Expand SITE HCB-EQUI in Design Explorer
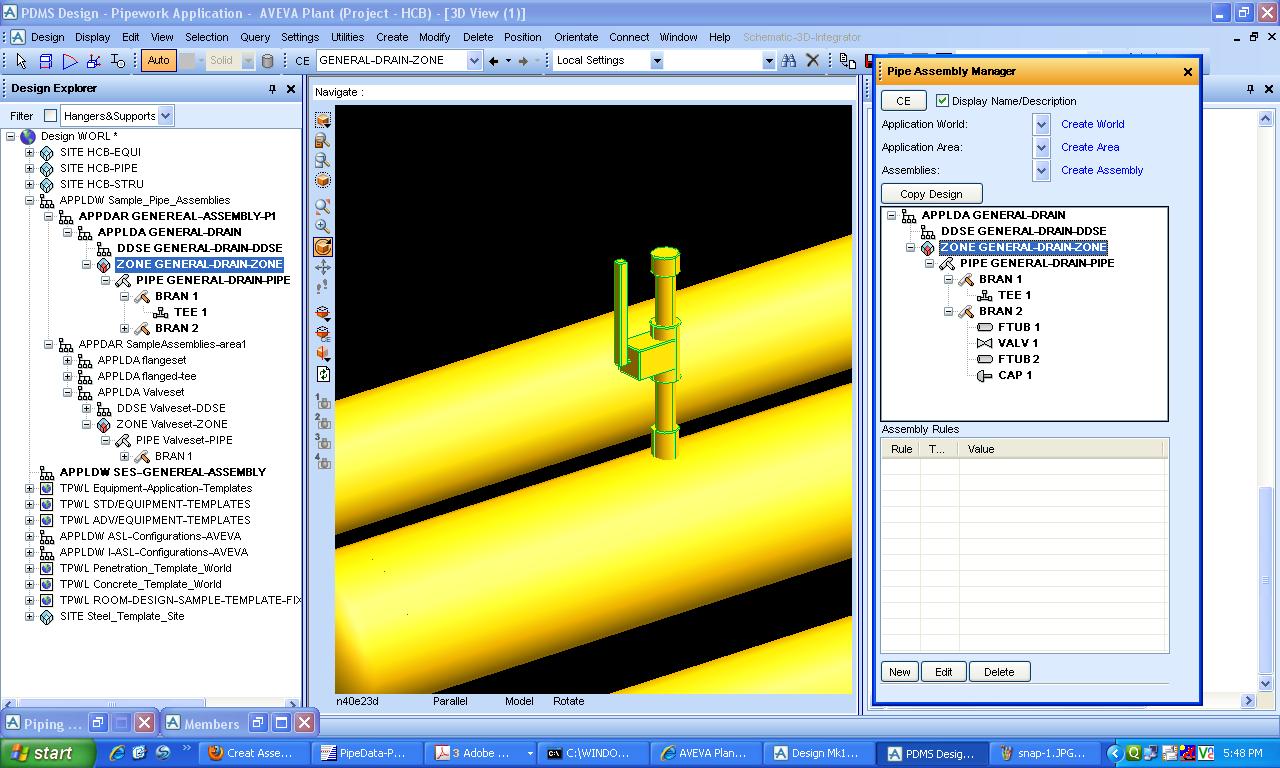Screen dimensions: 1280x768 [30, 152]
